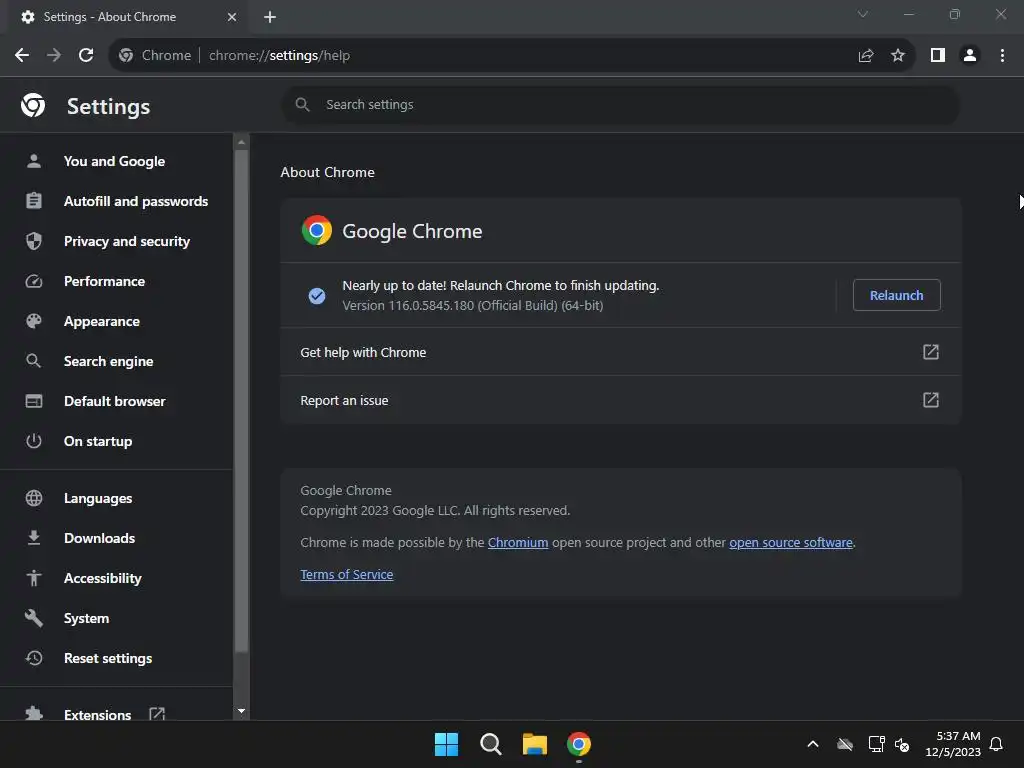This screenshot has width=1024, height=768.
Task: Click the Search settings field
Action: 620,104
